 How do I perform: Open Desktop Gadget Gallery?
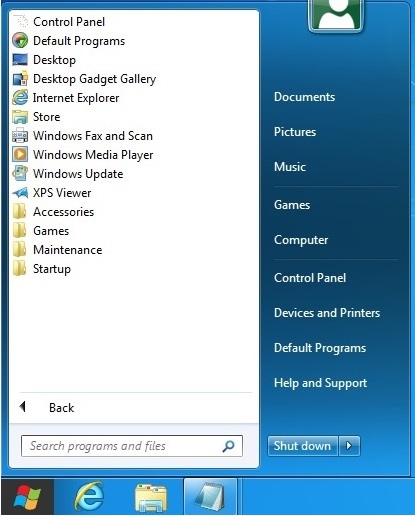[84, 79]
